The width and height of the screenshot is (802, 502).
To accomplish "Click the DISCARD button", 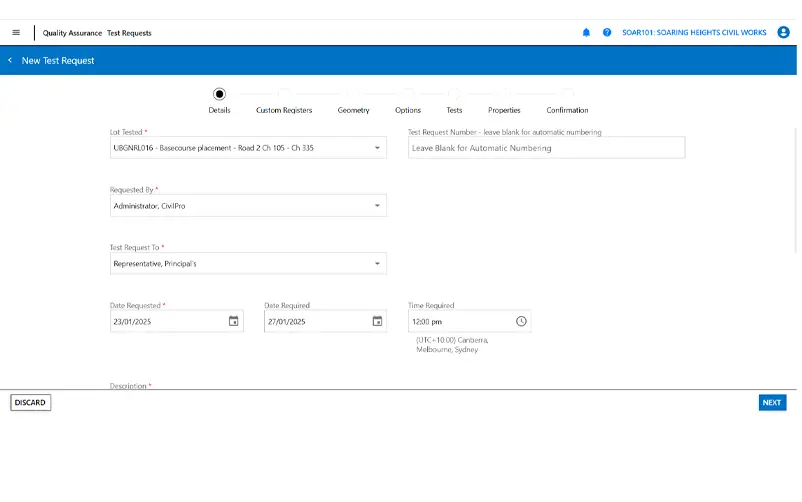I will 30,403.
